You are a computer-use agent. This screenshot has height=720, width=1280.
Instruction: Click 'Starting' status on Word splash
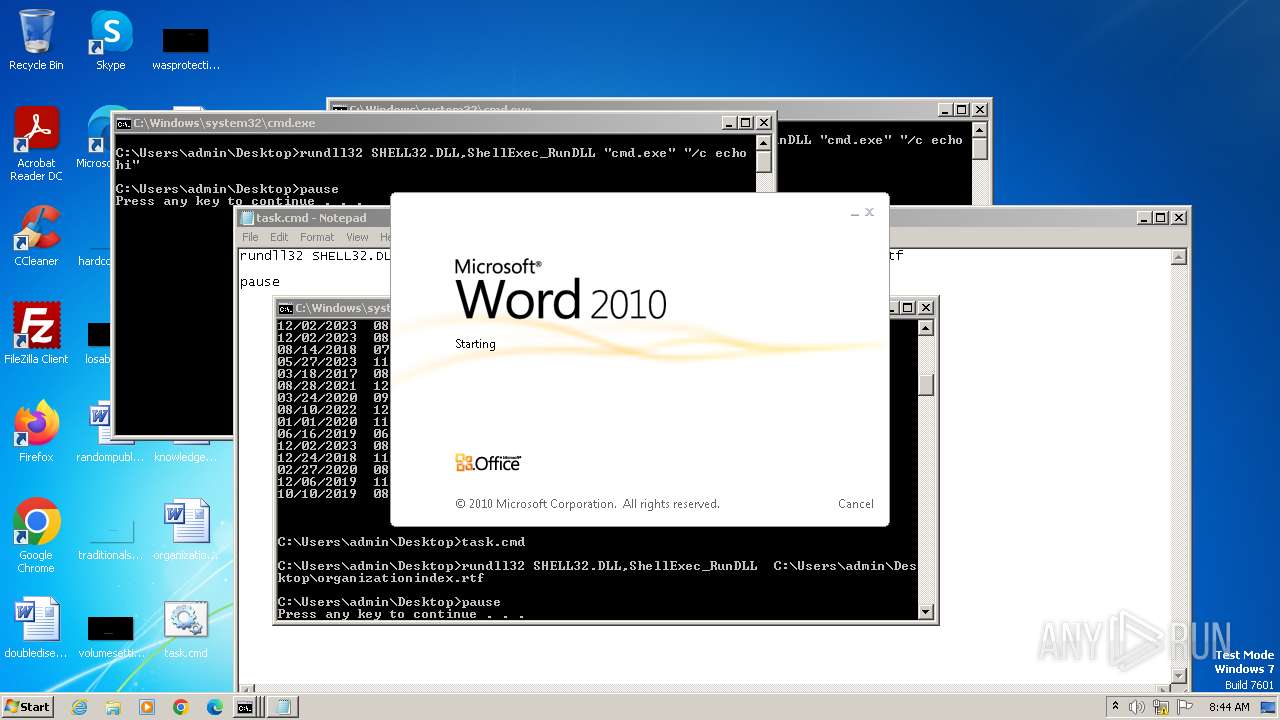pyautogui.click(x=475, y=344)
